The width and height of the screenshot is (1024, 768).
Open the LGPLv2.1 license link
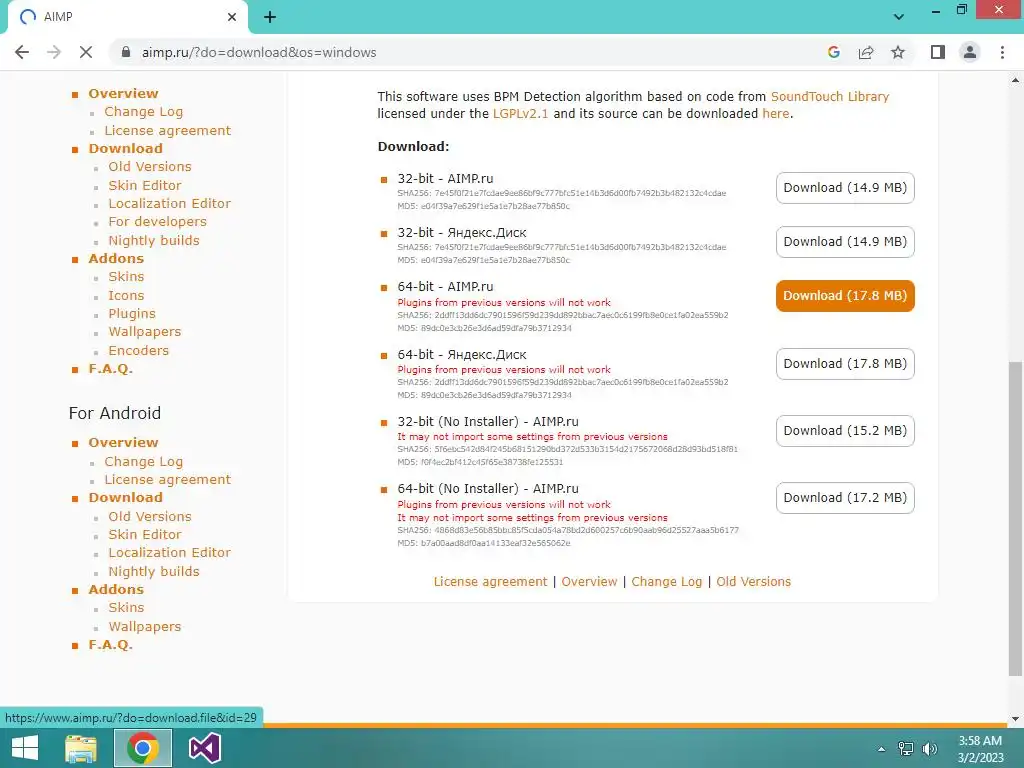(520, 114)
